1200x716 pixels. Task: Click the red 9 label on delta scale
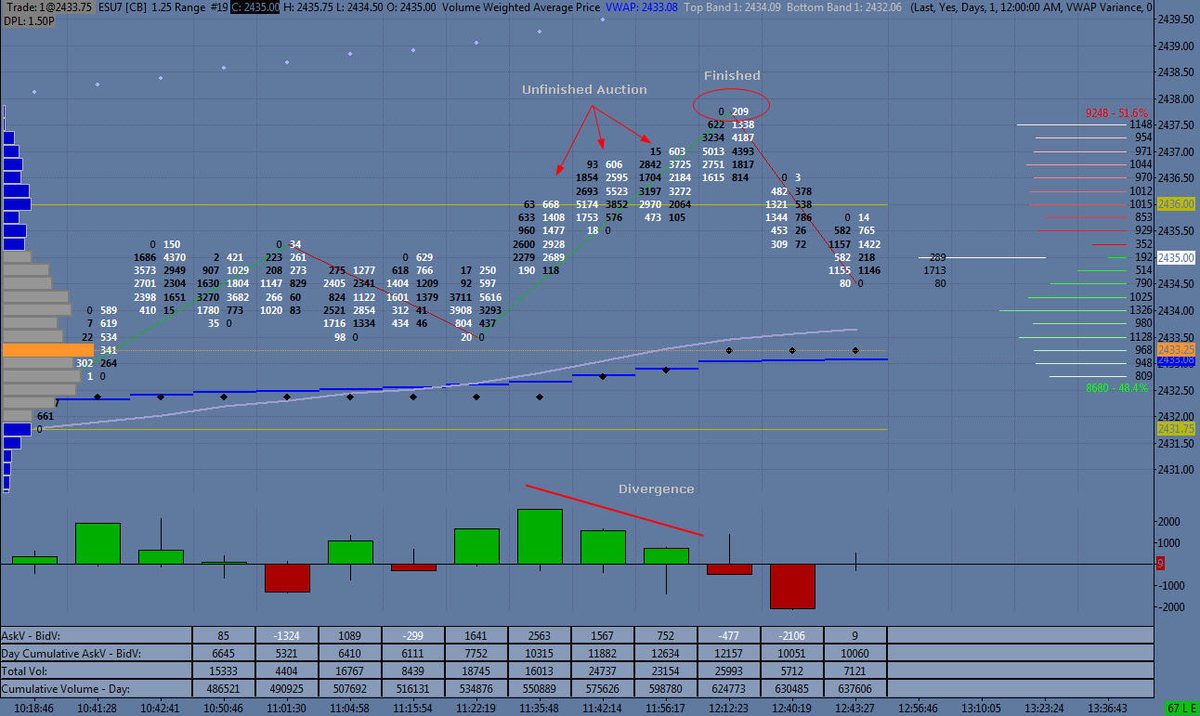(1161, 564)
